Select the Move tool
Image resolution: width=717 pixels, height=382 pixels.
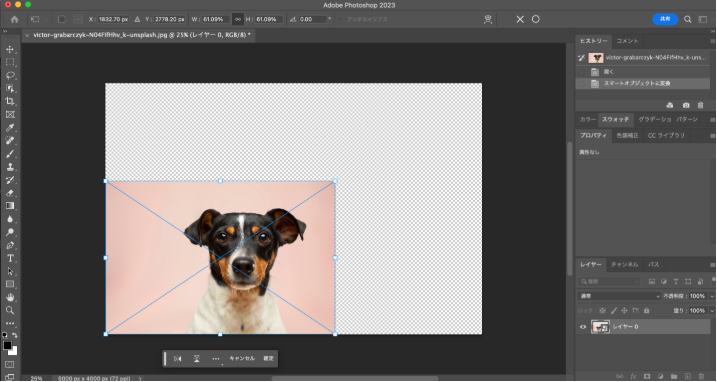pyautogui.click(x=10, y=49)
